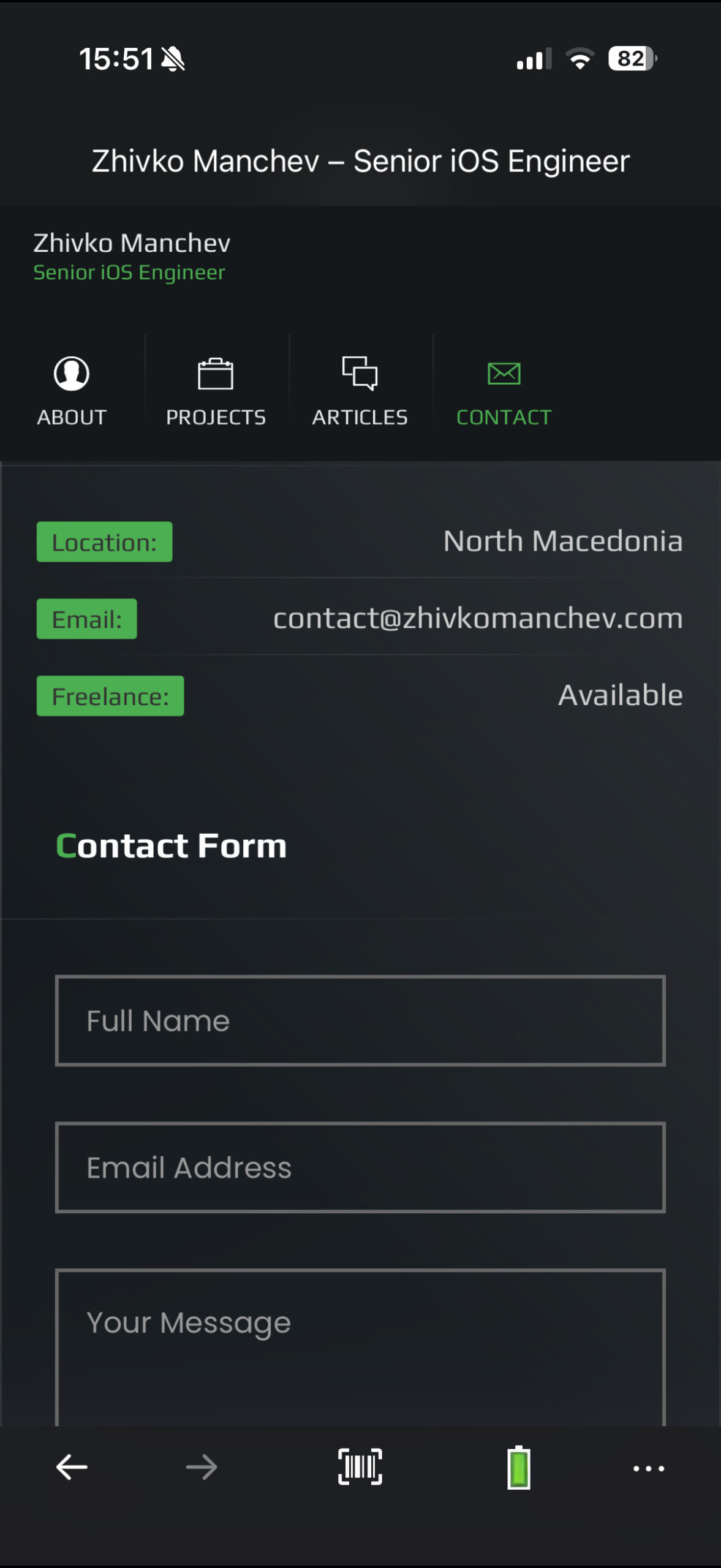
Task: Tap the About profile icon
Action: tap(72, 373)
